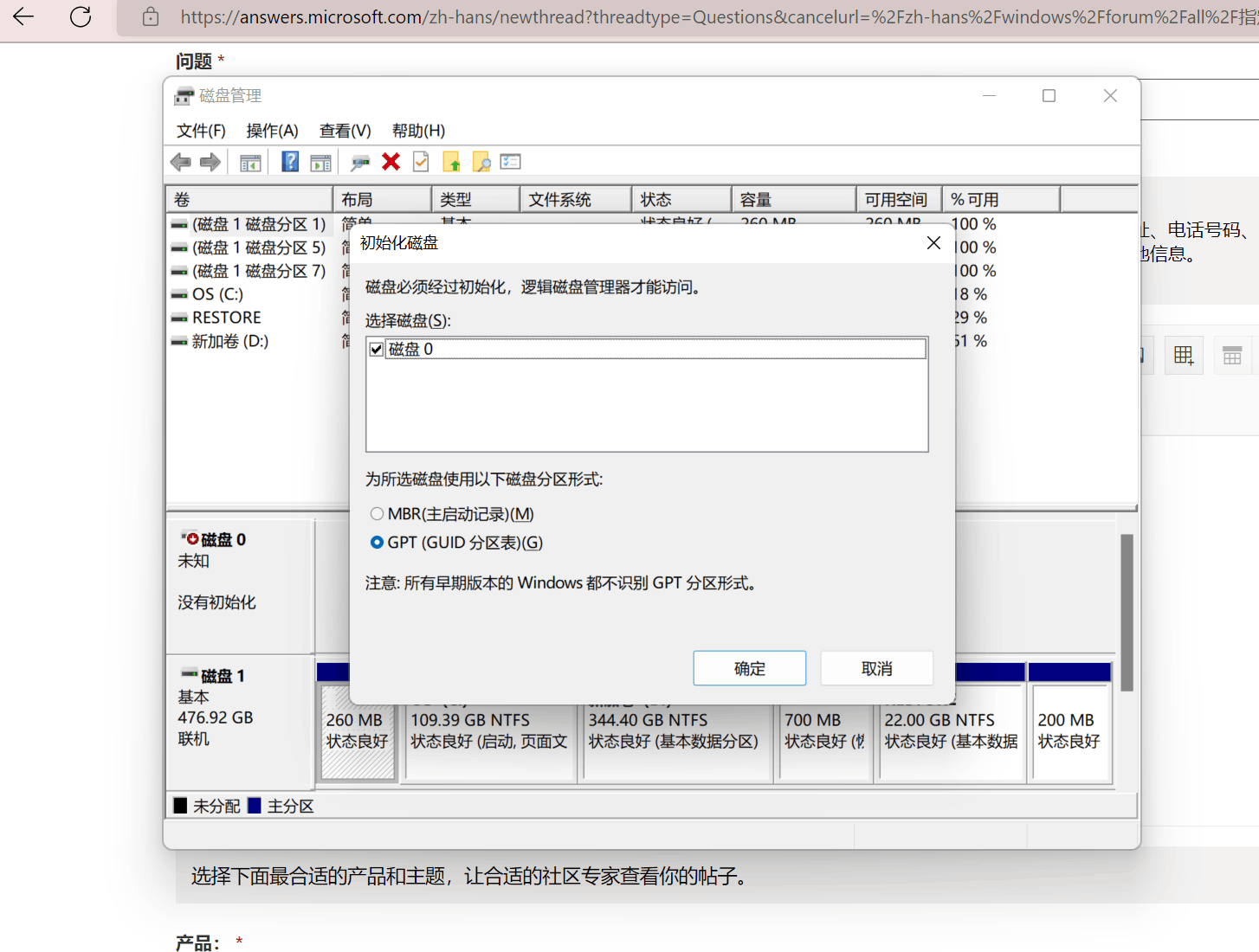
Task: Click the 476.92 GB size label
Action: (216, 717)
